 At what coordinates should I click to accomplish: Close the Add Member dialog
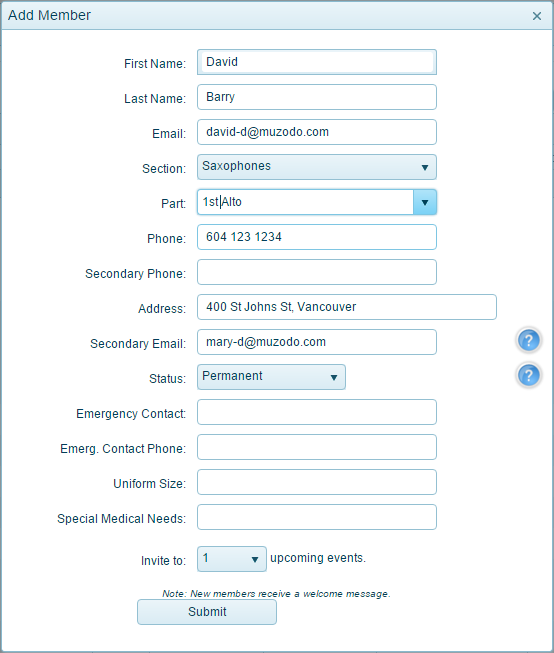(x=537, y=16)
